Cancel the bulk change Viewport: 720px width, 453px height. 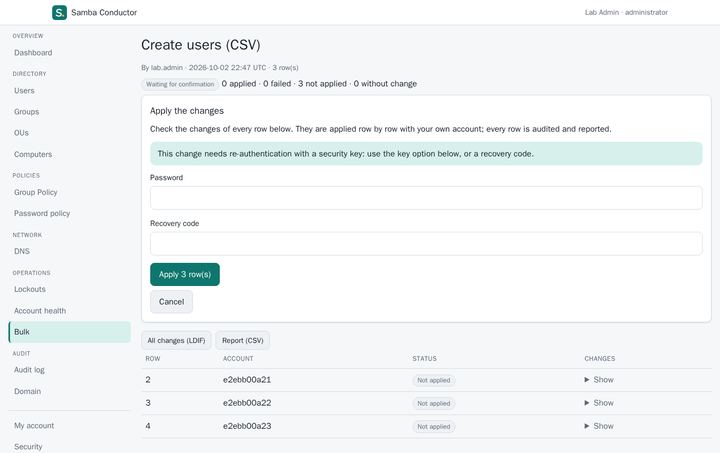(171, 302)
